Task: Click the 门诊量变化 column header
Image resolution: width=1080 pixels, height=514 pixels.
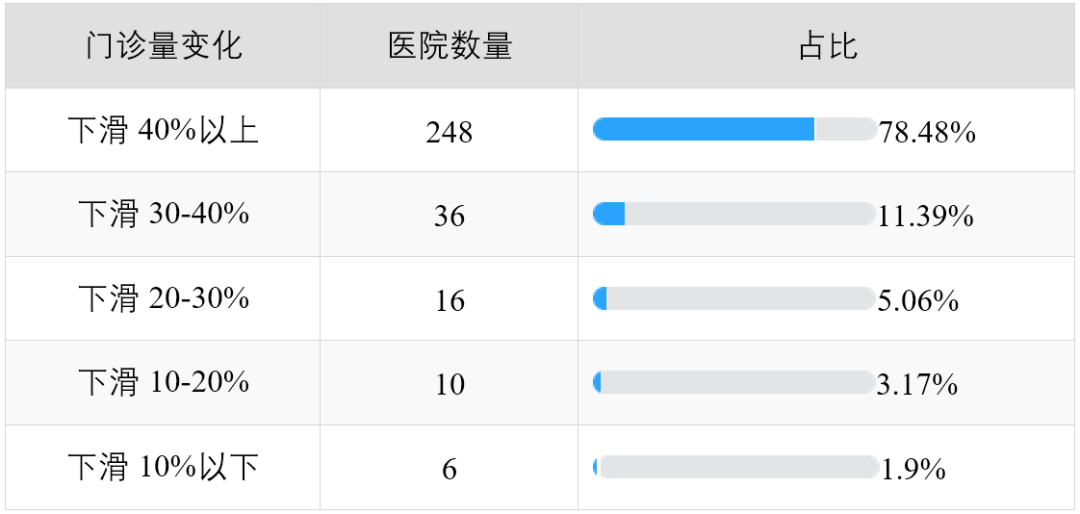Action: click(x=163, y=47)
